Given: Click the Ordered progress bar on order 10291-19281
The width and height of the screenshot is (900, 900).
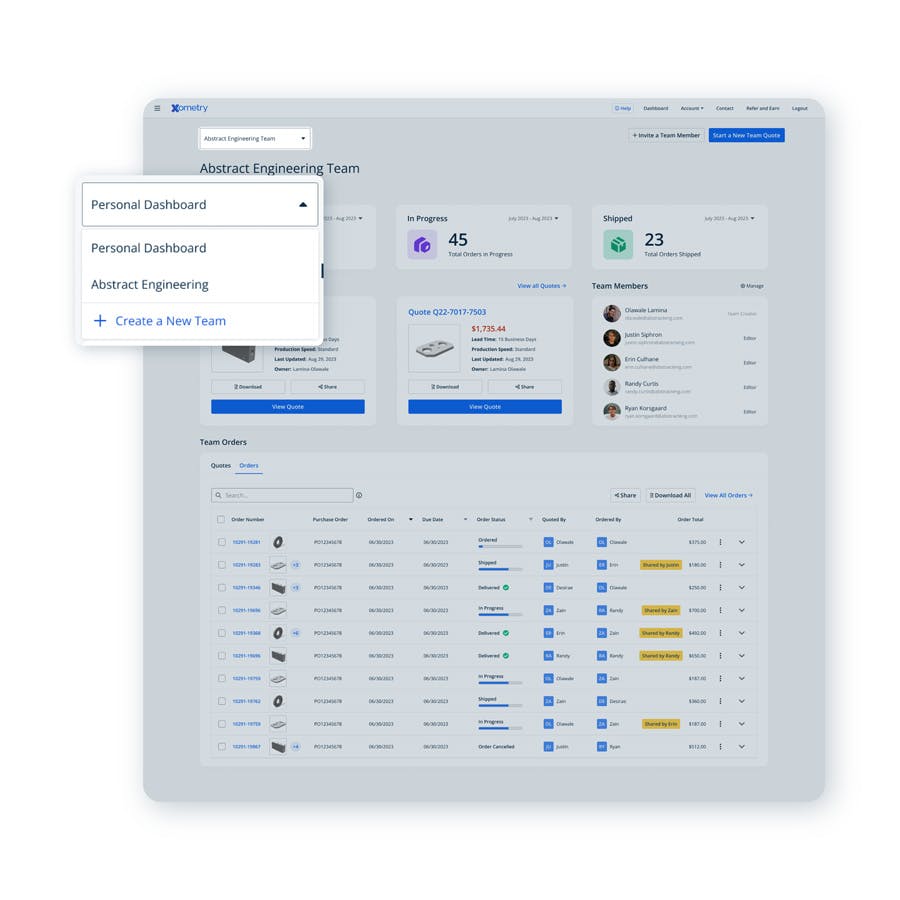Looking at the screenshot, I should [500, 546].
